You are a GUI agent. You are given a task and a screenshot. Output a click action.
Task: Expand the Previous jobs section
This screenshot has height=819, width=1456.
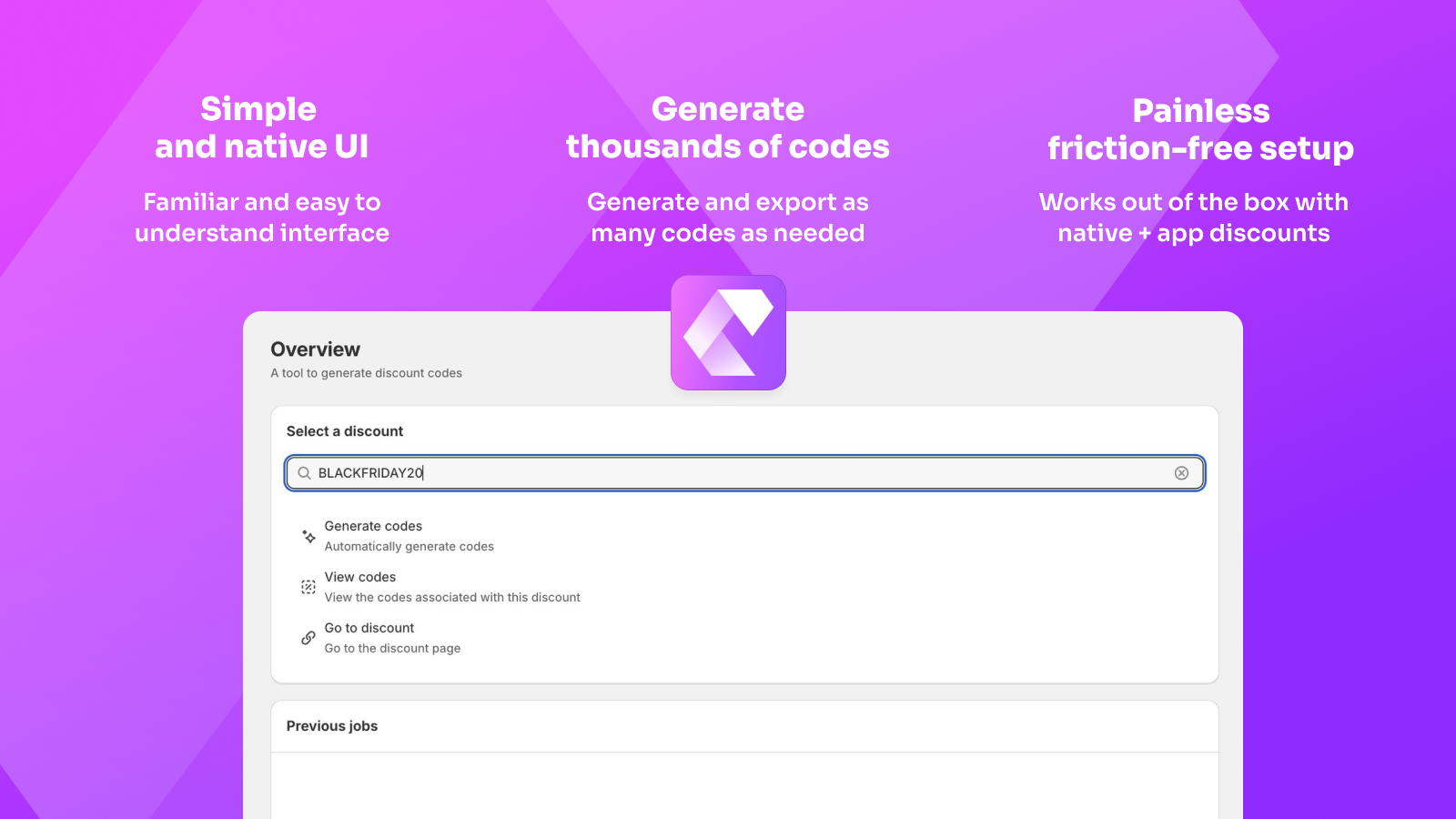pos(332,726)
